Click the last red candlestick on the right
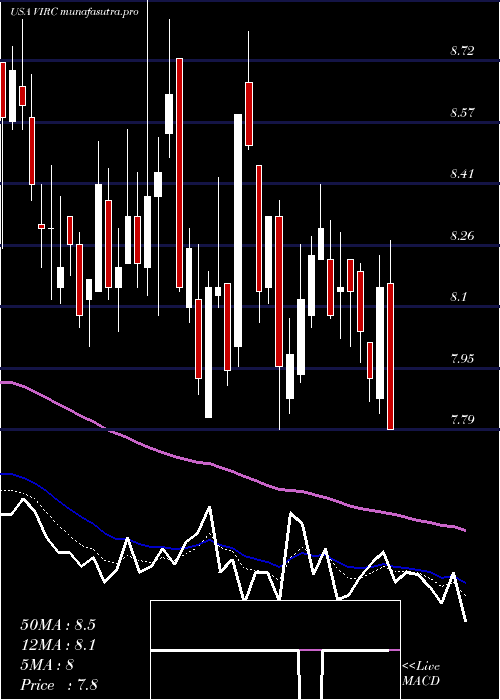 tap(391, 356)
